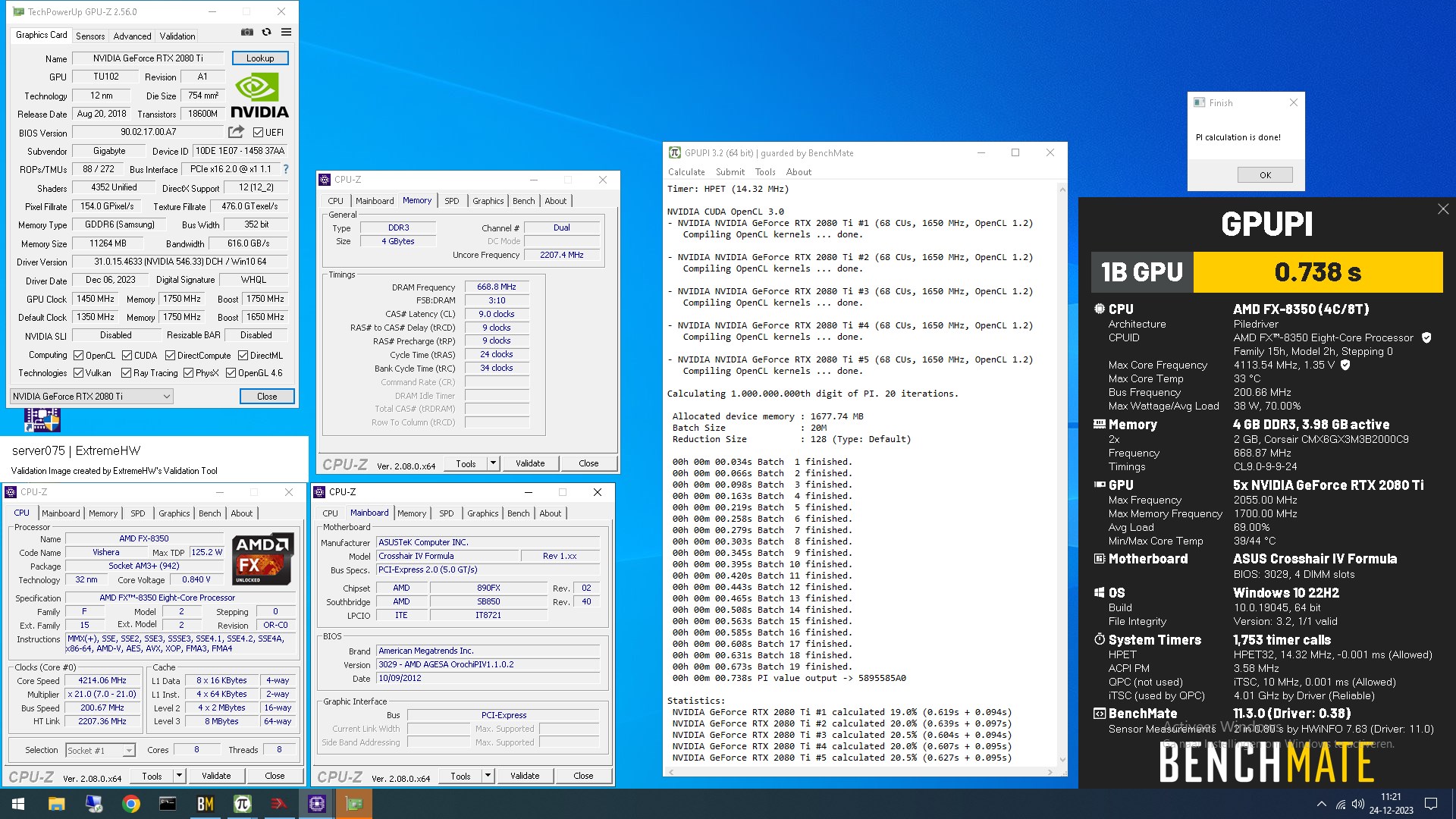Click the desktop icon below GPU-Z window

tap(42, 420)
